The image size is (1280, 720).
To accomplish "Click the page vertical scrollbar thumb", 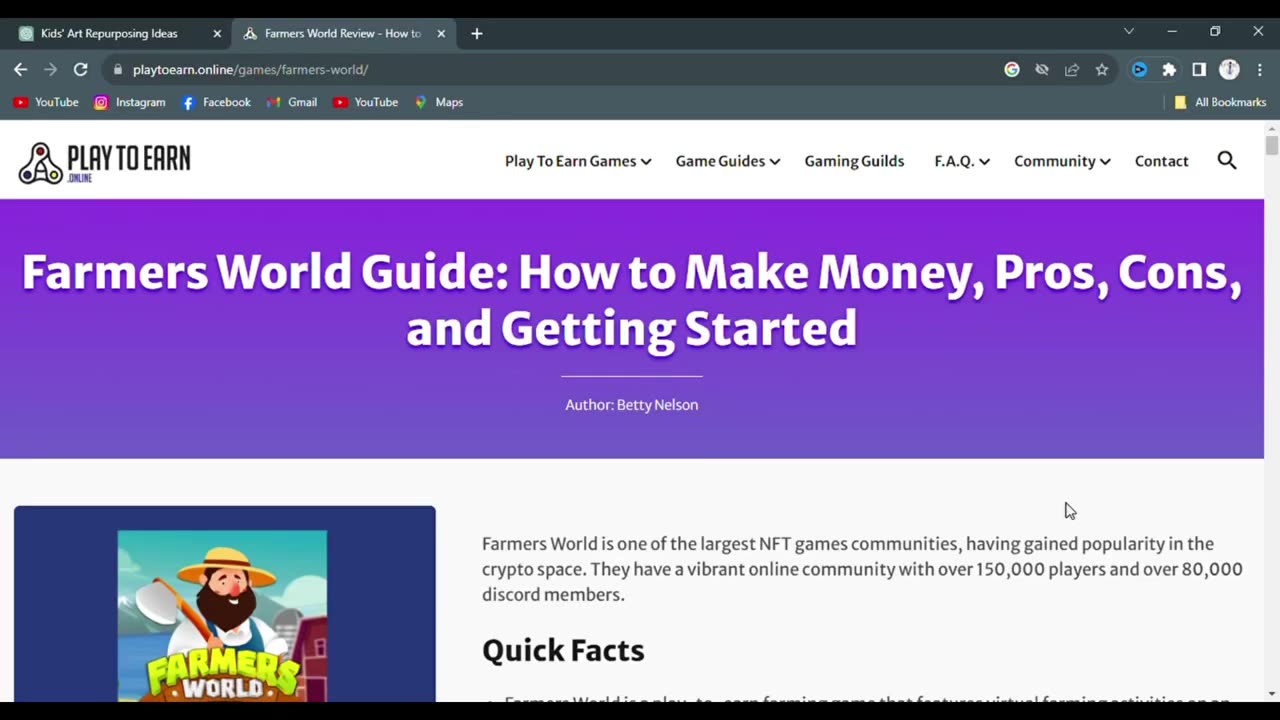I will (1272, 146).
